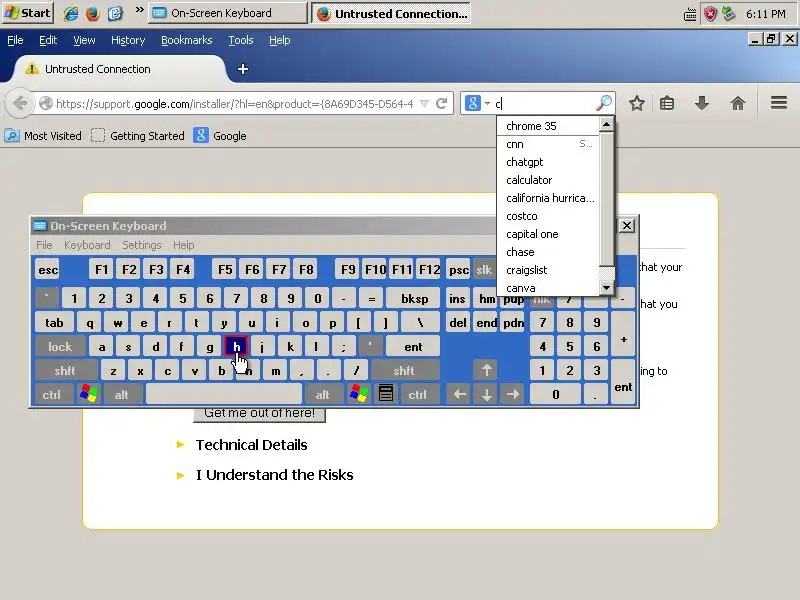The width and height of the screenshot is (800, 600).
Task: Click the URL address field
Action: 234,104
